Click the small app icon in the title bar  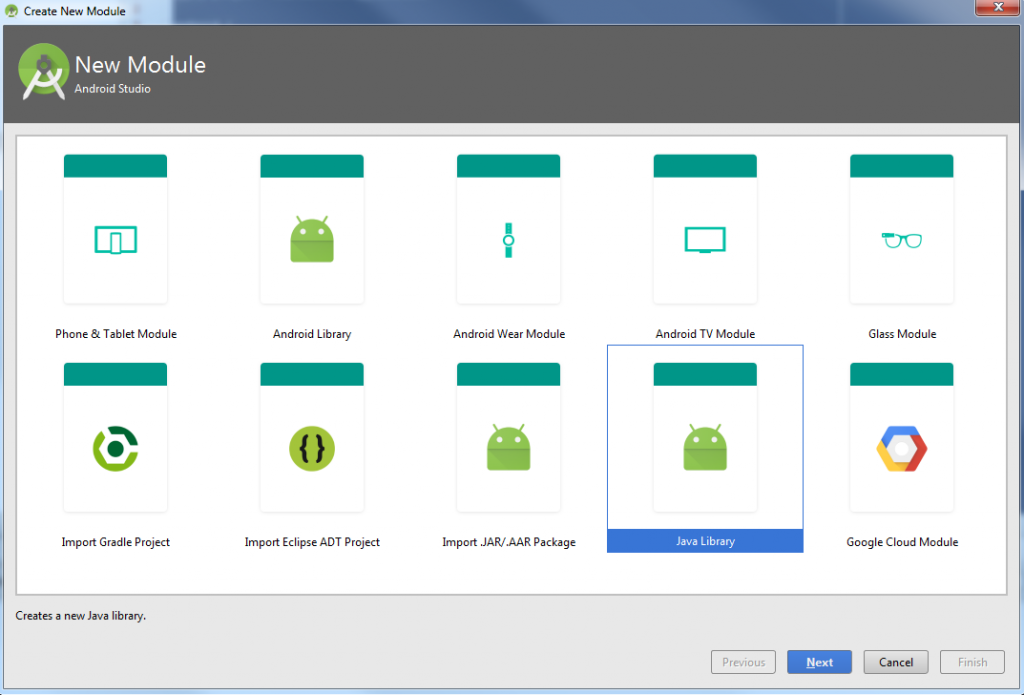(x=10, y=10)
